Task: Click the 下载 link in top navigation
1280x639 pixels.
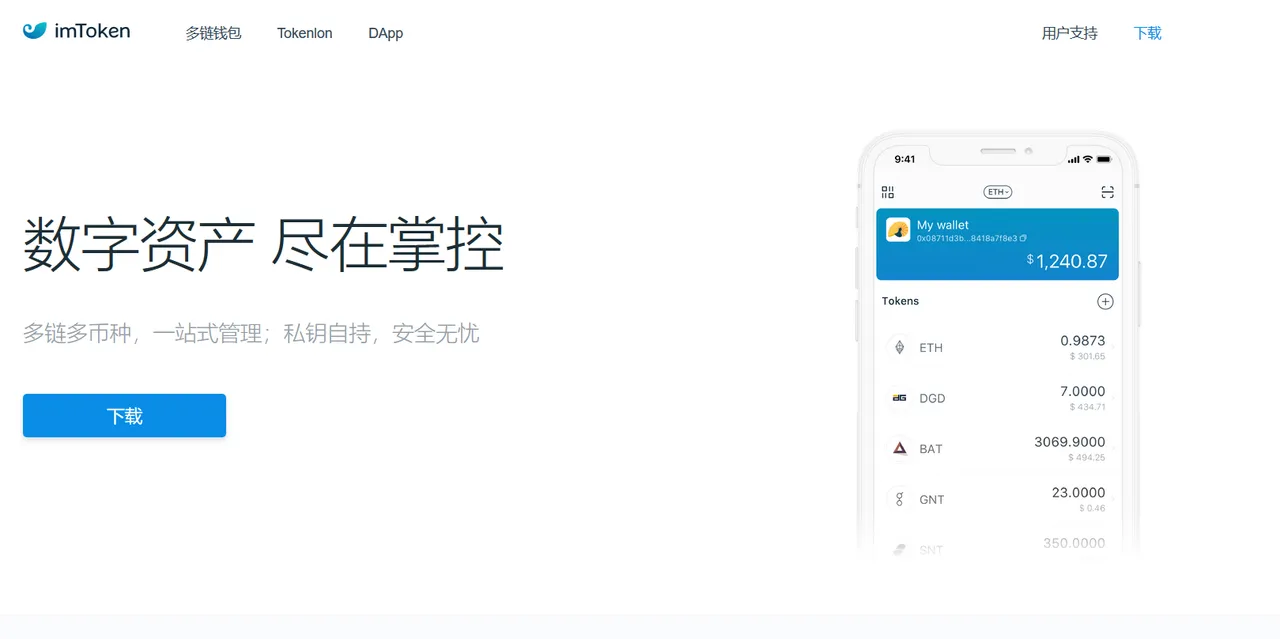Action: click(x=1148, y=33)
